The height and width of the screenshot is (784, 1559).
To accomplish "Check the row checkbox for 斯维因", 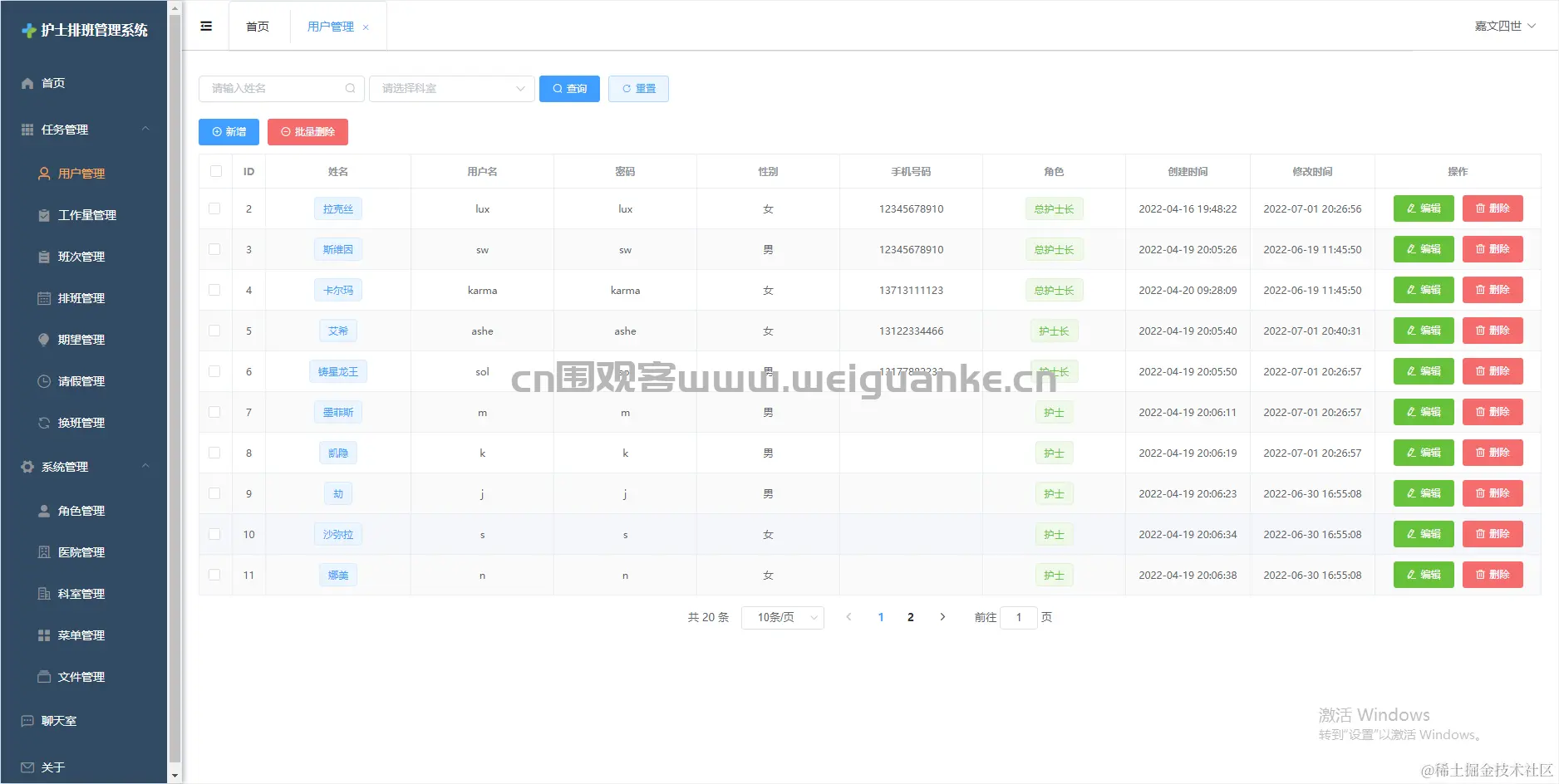I will 214,249.
